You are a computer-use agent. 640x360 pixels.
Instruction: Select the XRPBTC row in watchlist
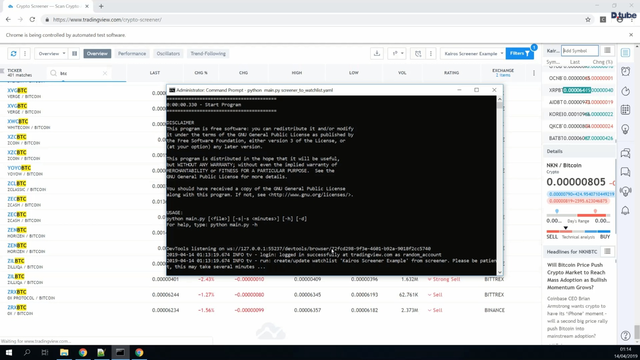(580, 90)
